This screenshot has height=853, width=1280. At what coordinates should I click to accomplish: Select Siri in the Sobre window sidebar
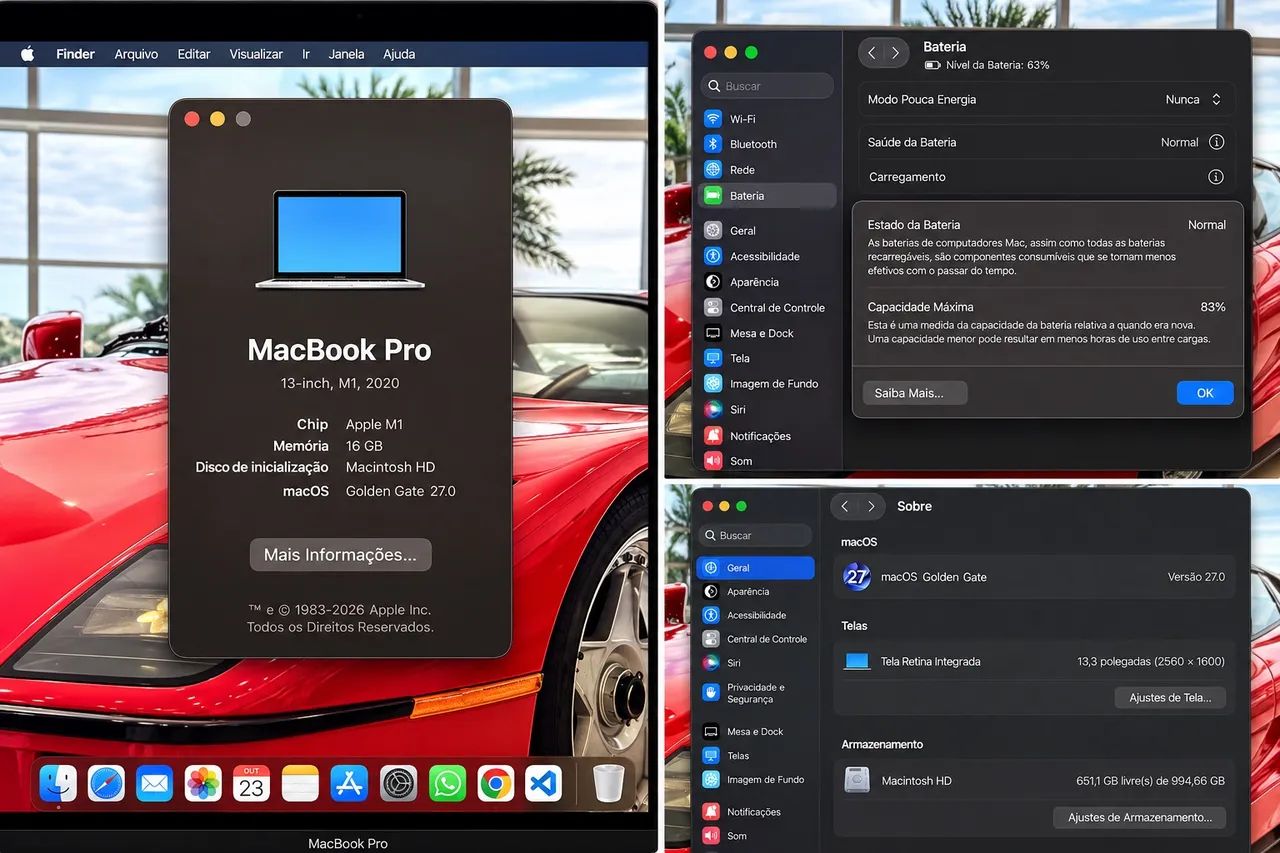click(756, 663)
